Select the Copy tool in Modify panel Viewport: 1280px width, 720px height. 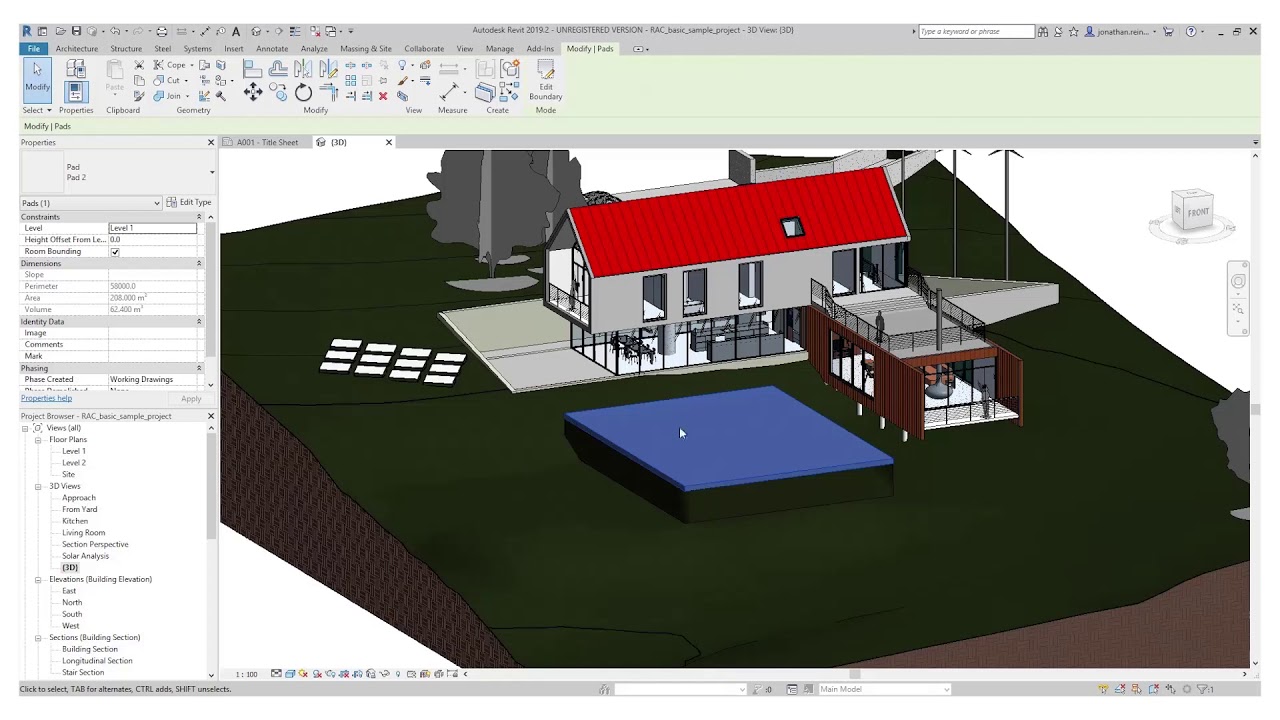(278, 92)
